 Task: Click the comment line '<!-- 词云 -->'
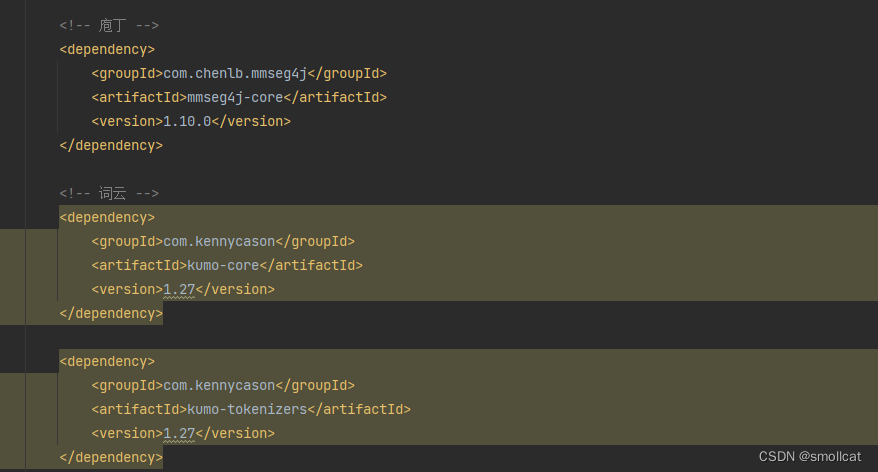[109, 193]
